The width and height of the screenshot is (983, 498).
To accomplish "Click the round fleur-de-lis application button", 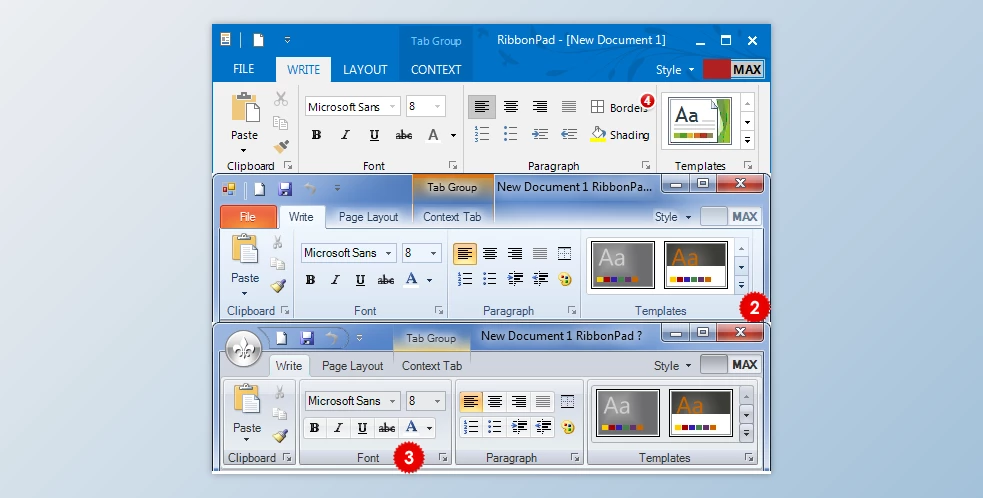I will (242, 349).
